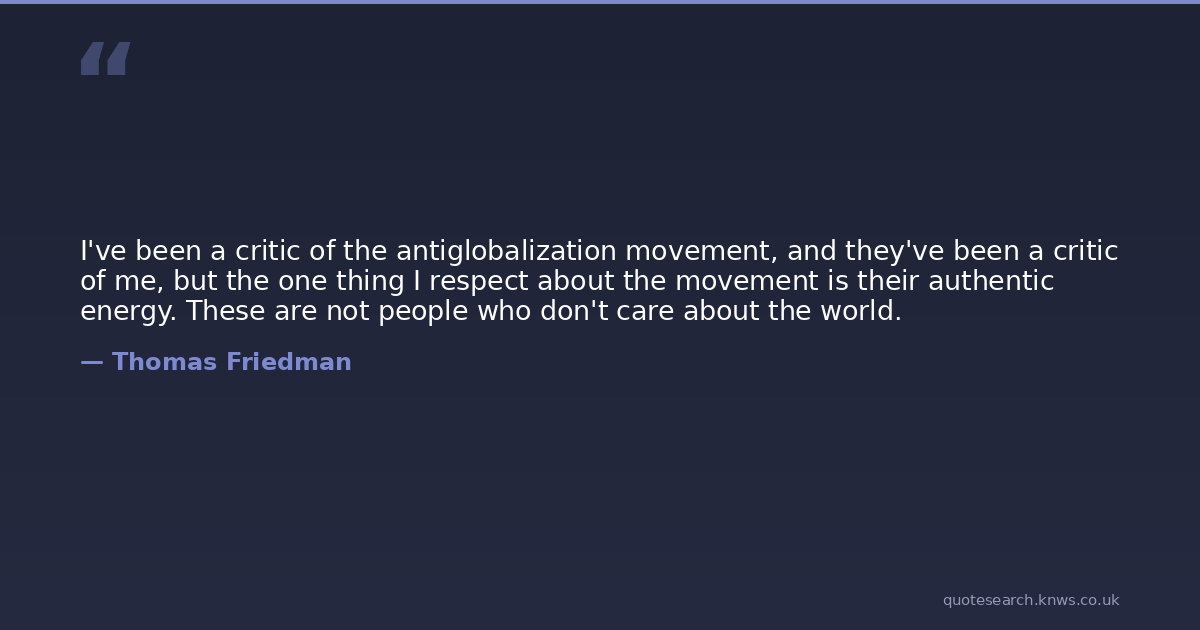Click the first name "Thomas" in the attribution
This screenshot has height=630, width=1200.
click(164, 362)
